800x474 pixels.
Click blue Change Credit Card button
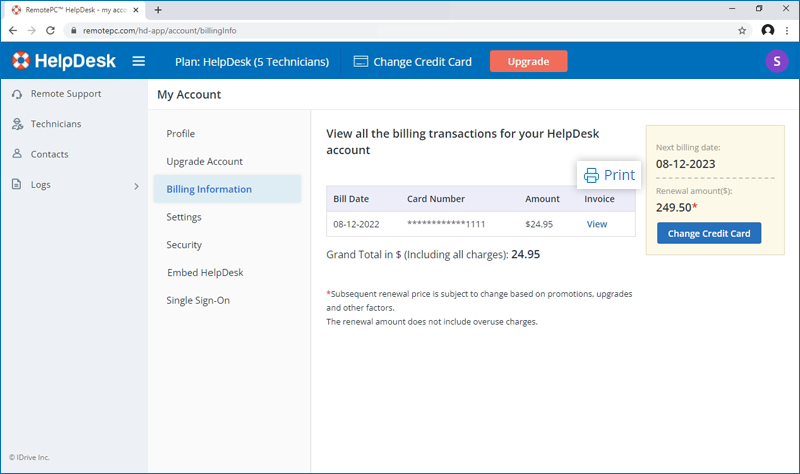click(709, 233)
